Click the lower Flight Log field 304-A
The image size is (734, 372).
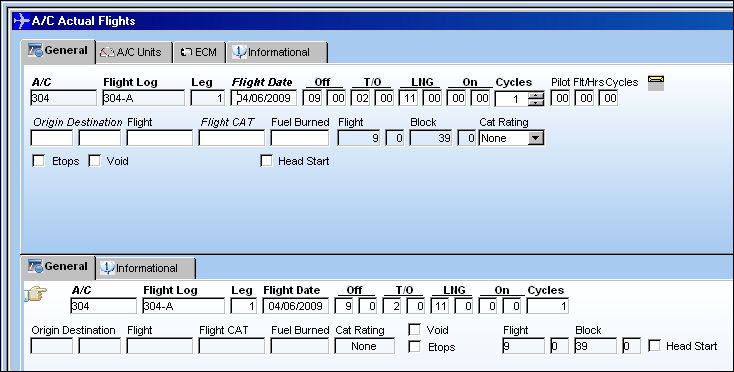(184, 306)
